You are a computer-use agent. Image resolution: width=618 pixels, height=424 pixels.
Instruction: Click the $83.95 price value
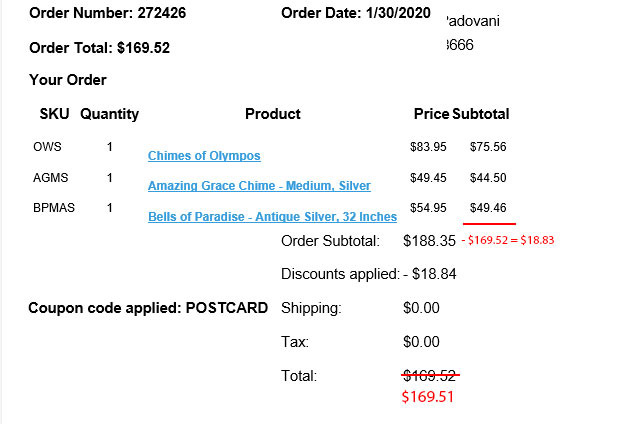(x=428, y=147)
